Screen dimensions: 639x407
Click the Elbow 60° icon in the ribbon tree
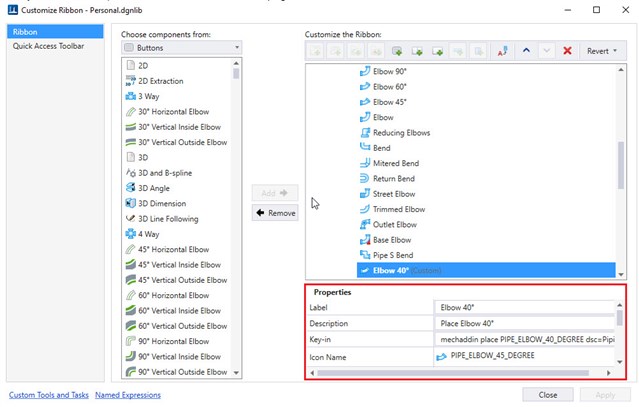(365, 87)
